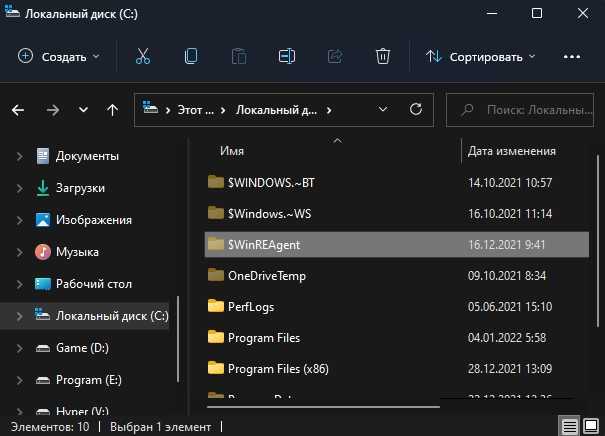Screen dimensions: 605x436
Task: Click the window title drive icon
Action: pyautogui.click(x=12, y=11)
